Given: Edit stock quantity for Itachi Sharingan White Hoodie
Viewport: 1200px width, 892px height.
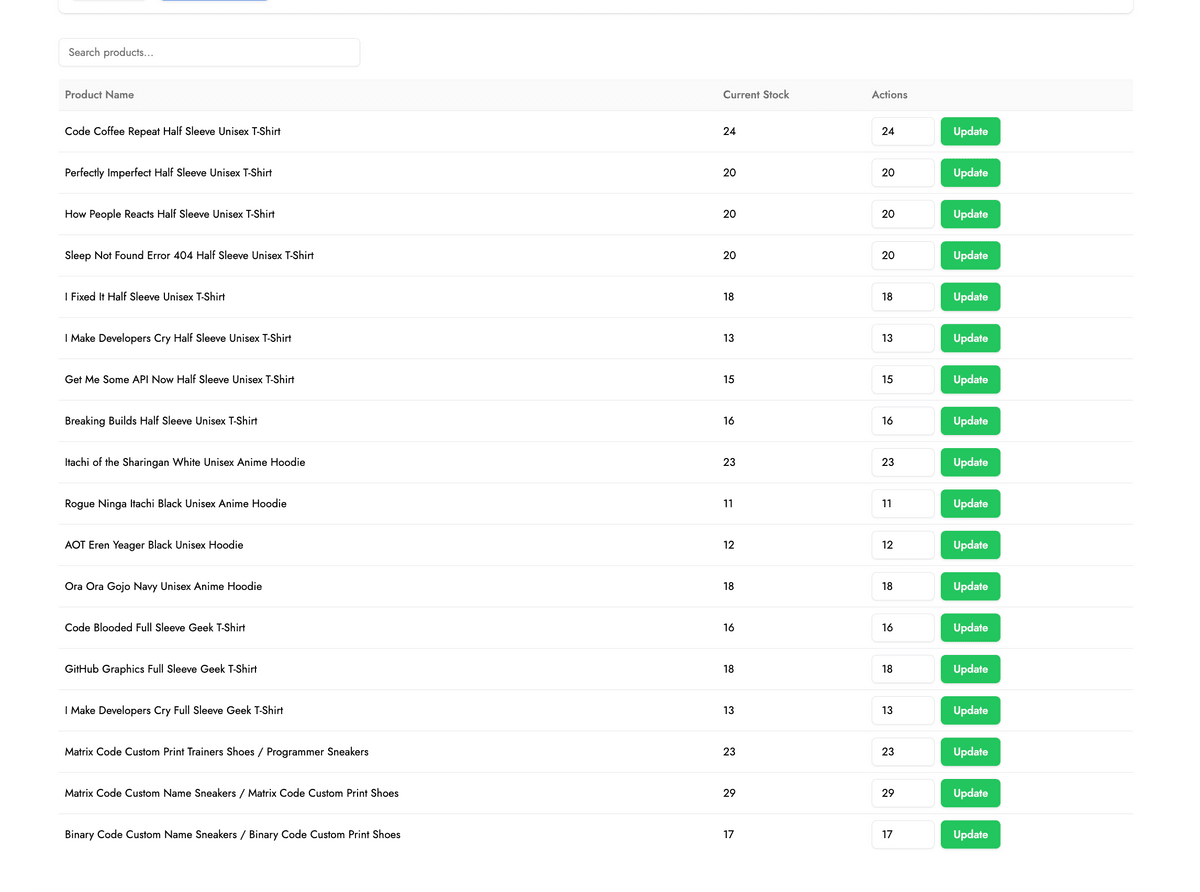Looking at the screenshot, I should coord(902,462).
